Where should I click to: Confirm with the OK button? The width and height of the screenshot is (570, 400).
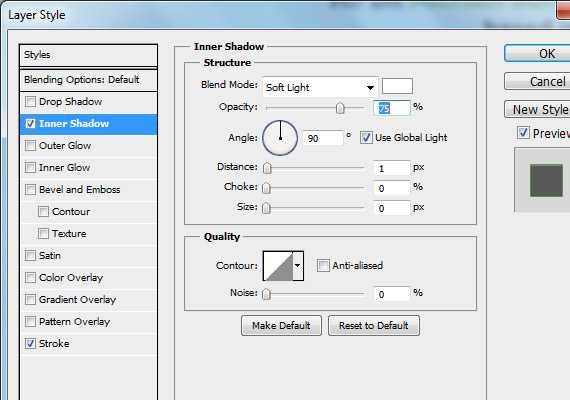pos(537,53)
